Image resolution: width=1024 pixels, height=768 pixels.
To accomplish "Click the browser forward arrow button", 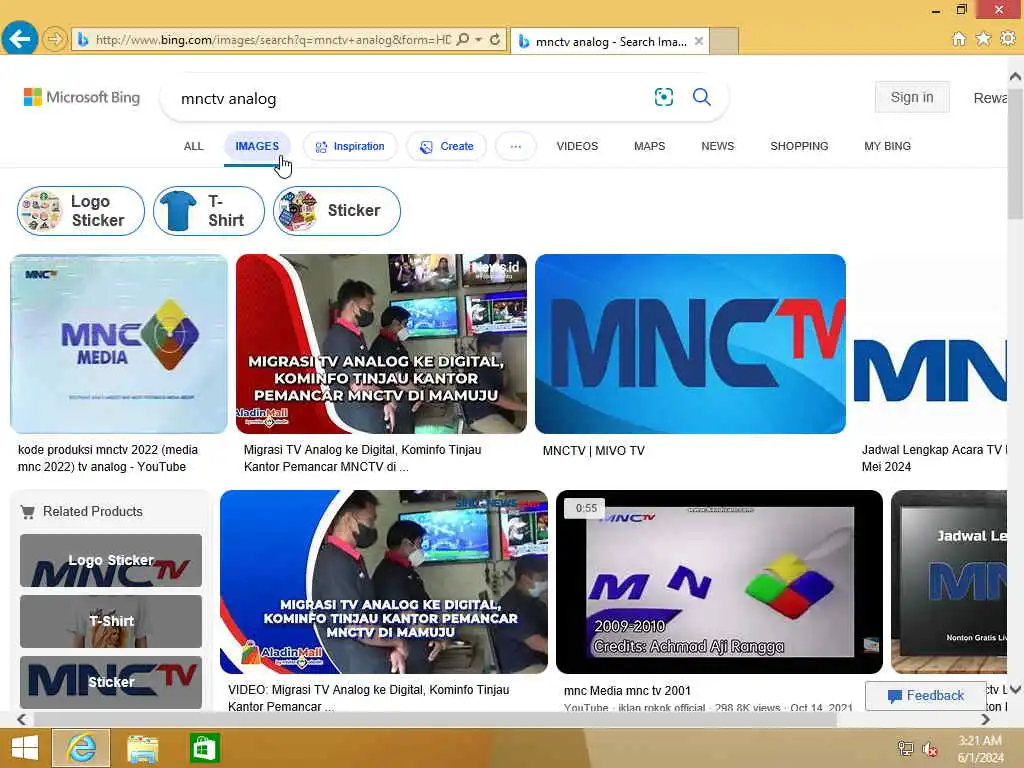I will coord(55,40).
